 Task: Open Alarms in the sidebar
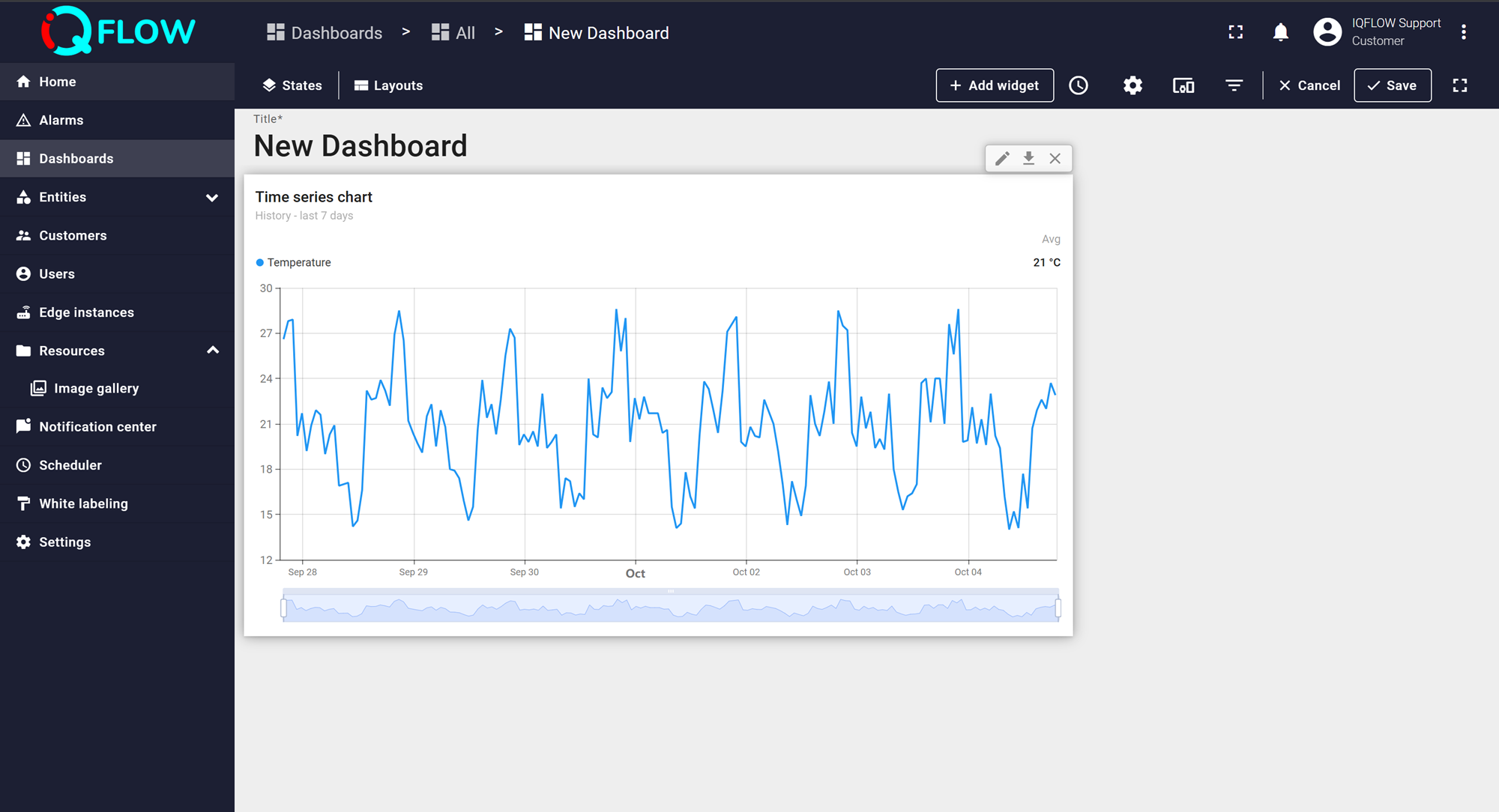coord(61,120)
